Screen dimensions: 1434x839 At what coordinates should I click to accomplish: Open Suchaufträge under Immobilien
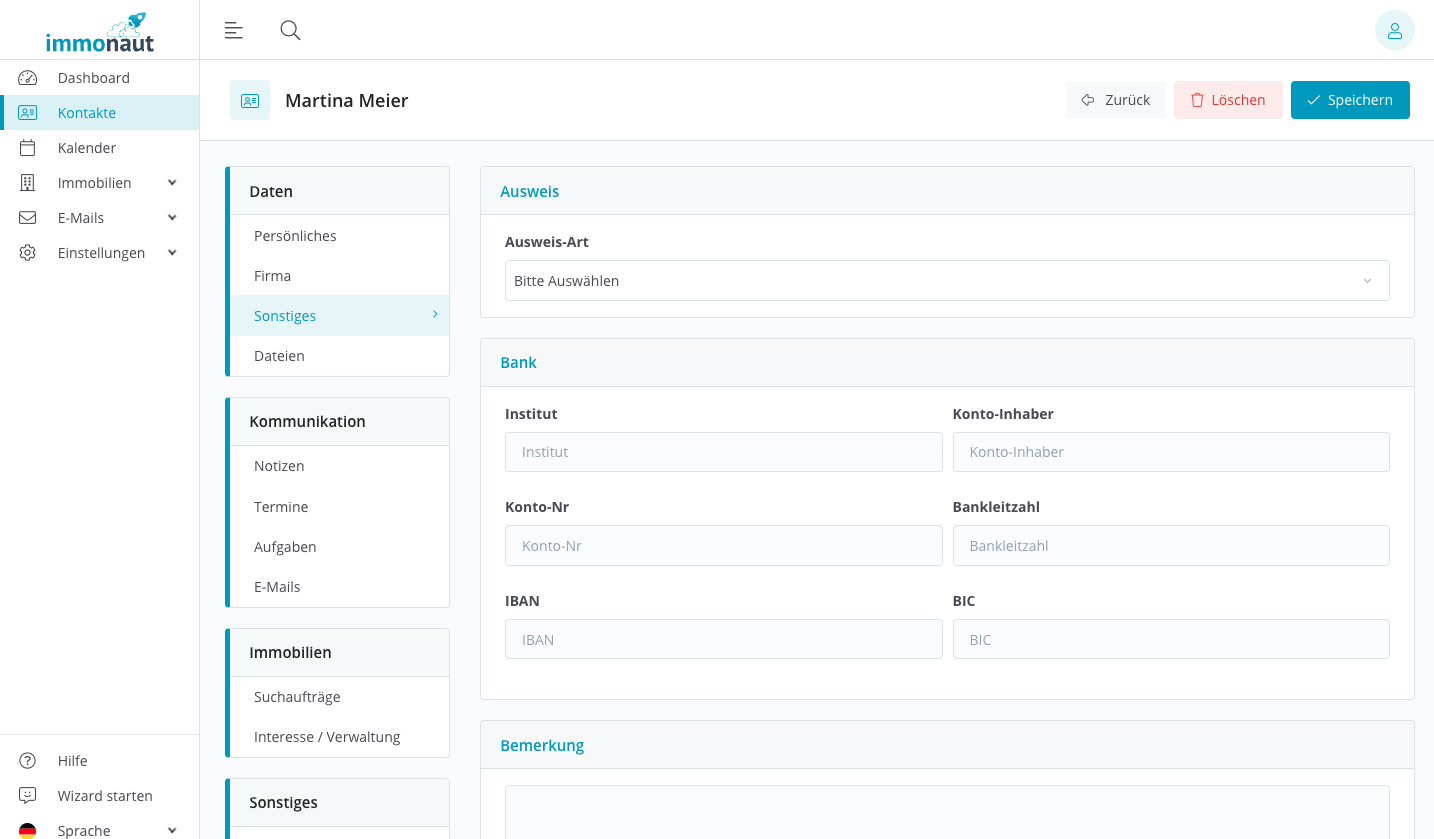coord(297,697)
